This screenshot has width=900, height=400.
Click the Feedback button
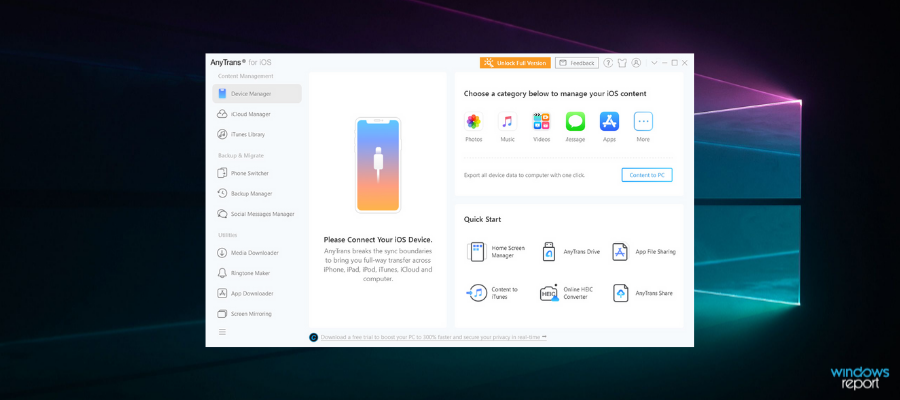pyautogui.click(x=577, y=63)
